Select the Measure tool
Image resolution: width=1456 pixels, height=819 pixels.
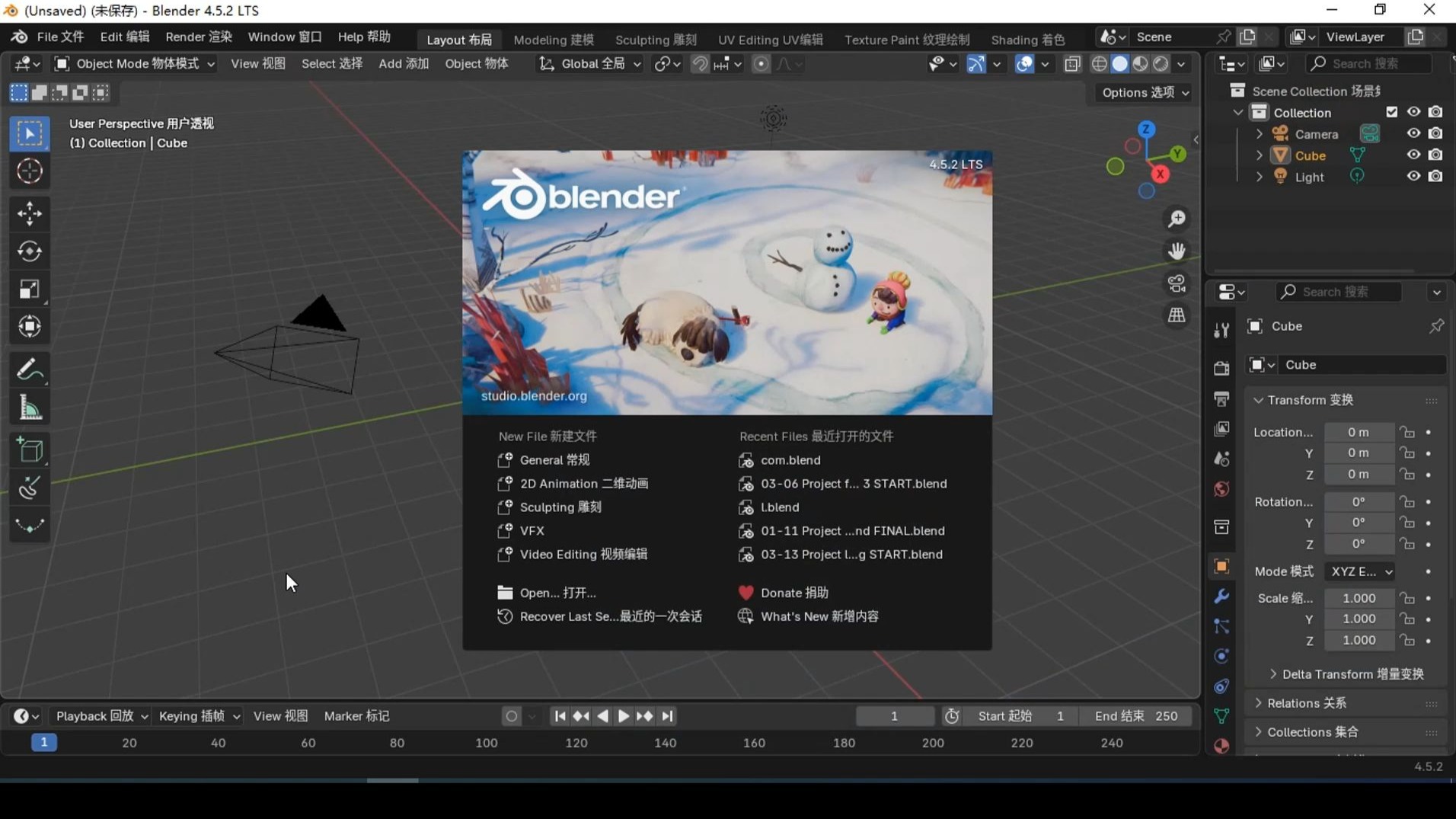[x=30, y=408]
